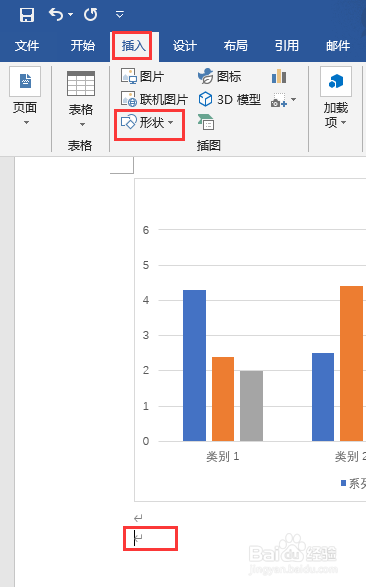Open Customize Quick Access Toolbar menu
The height and width of the screenshot is (587, 366).
coord(119,15)
